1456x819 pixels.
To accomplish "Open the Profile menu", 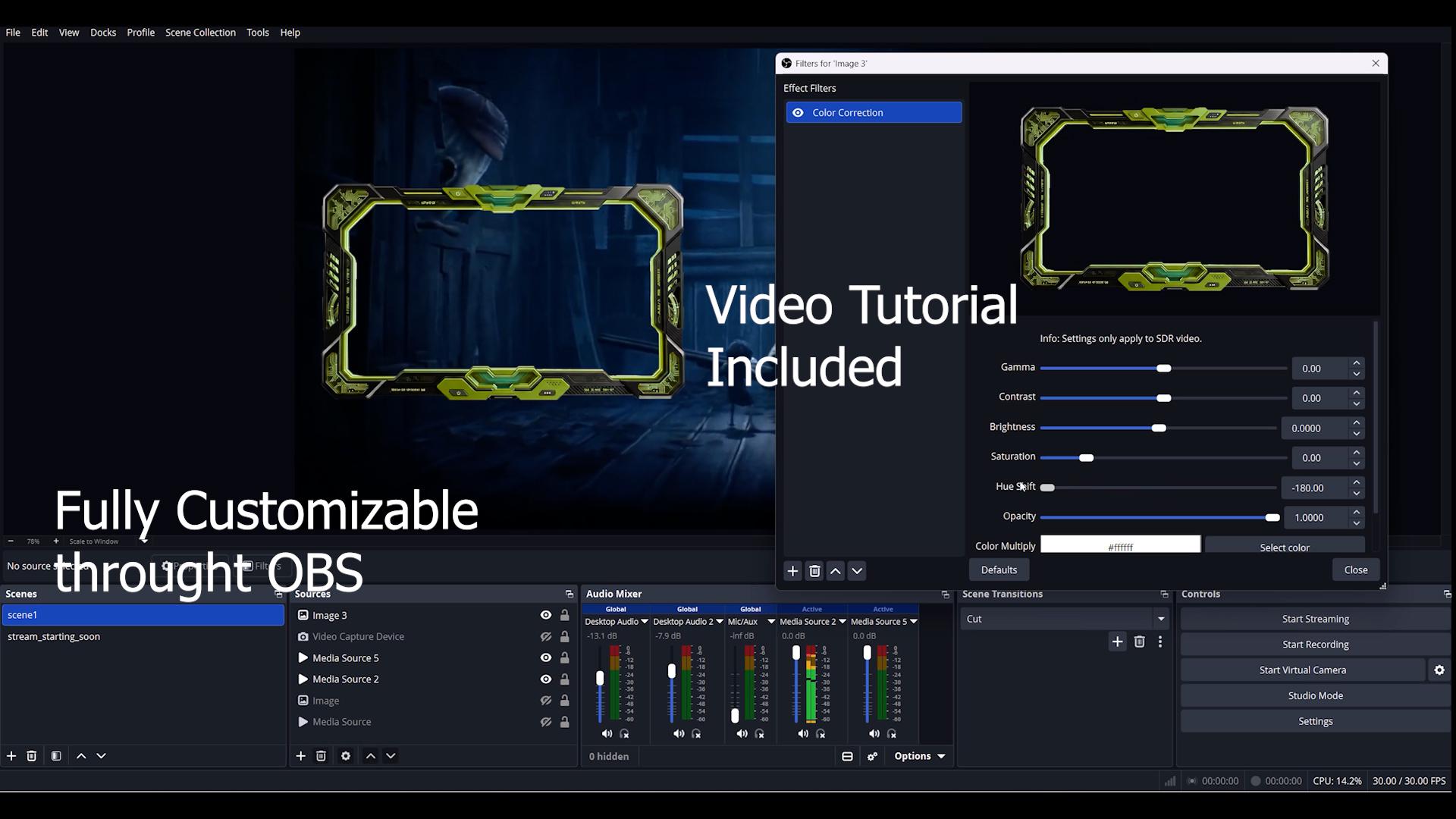I will 140,33.
